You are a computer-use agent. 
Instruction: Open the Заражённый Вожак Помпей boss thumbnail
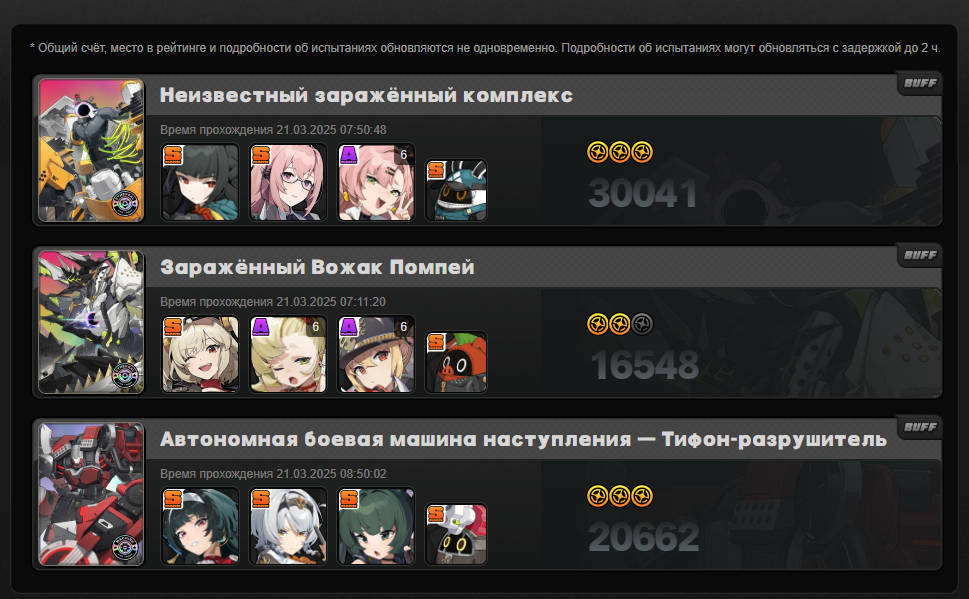click(91, 321)
